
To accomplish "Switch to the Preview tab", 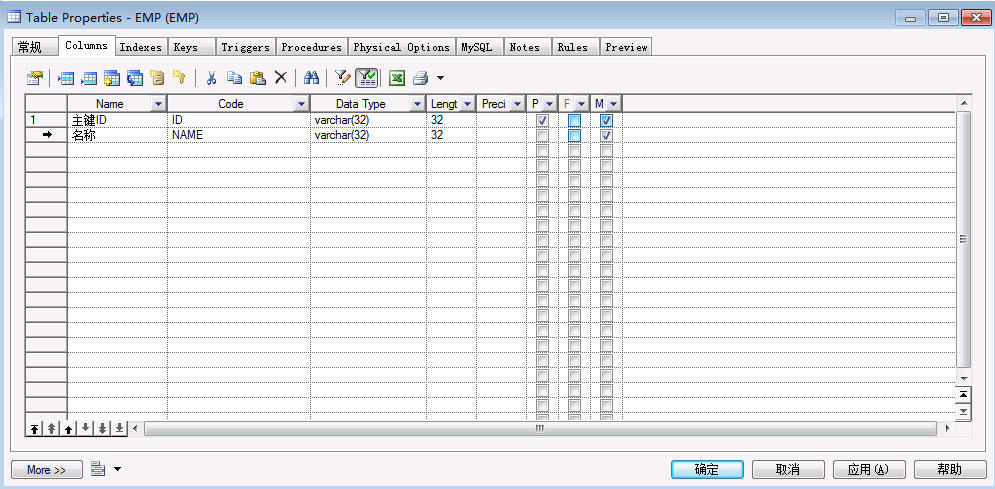I will point(626,47).
